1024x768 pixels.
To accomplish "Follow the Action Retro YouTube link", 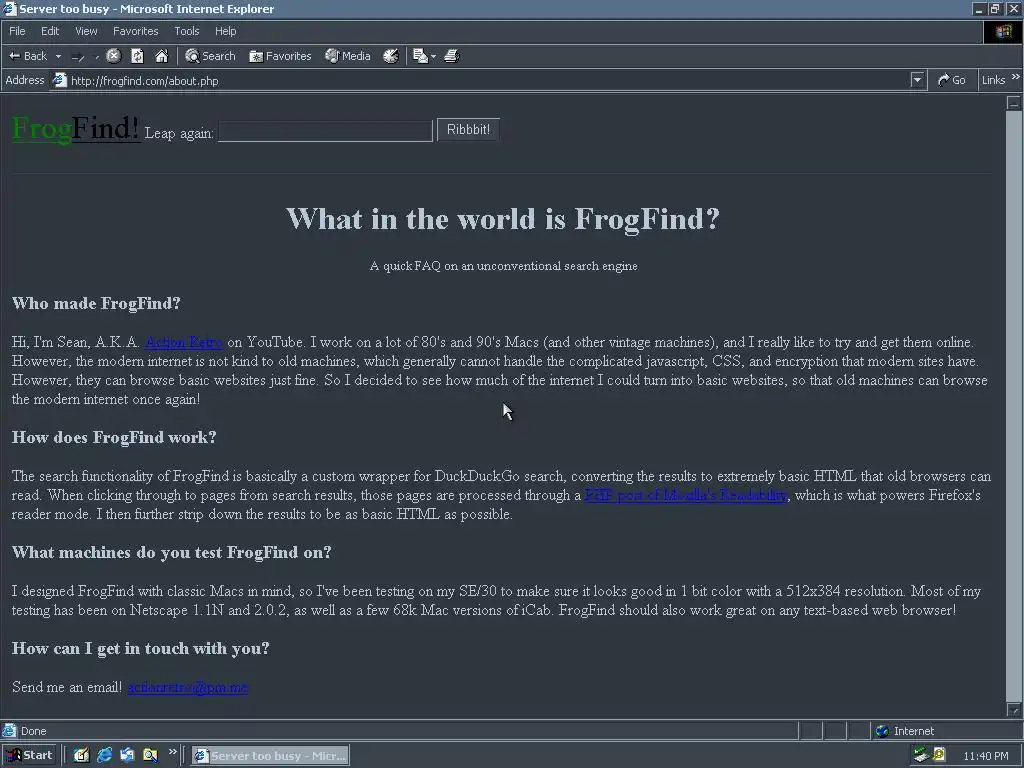I will [184, 342].
